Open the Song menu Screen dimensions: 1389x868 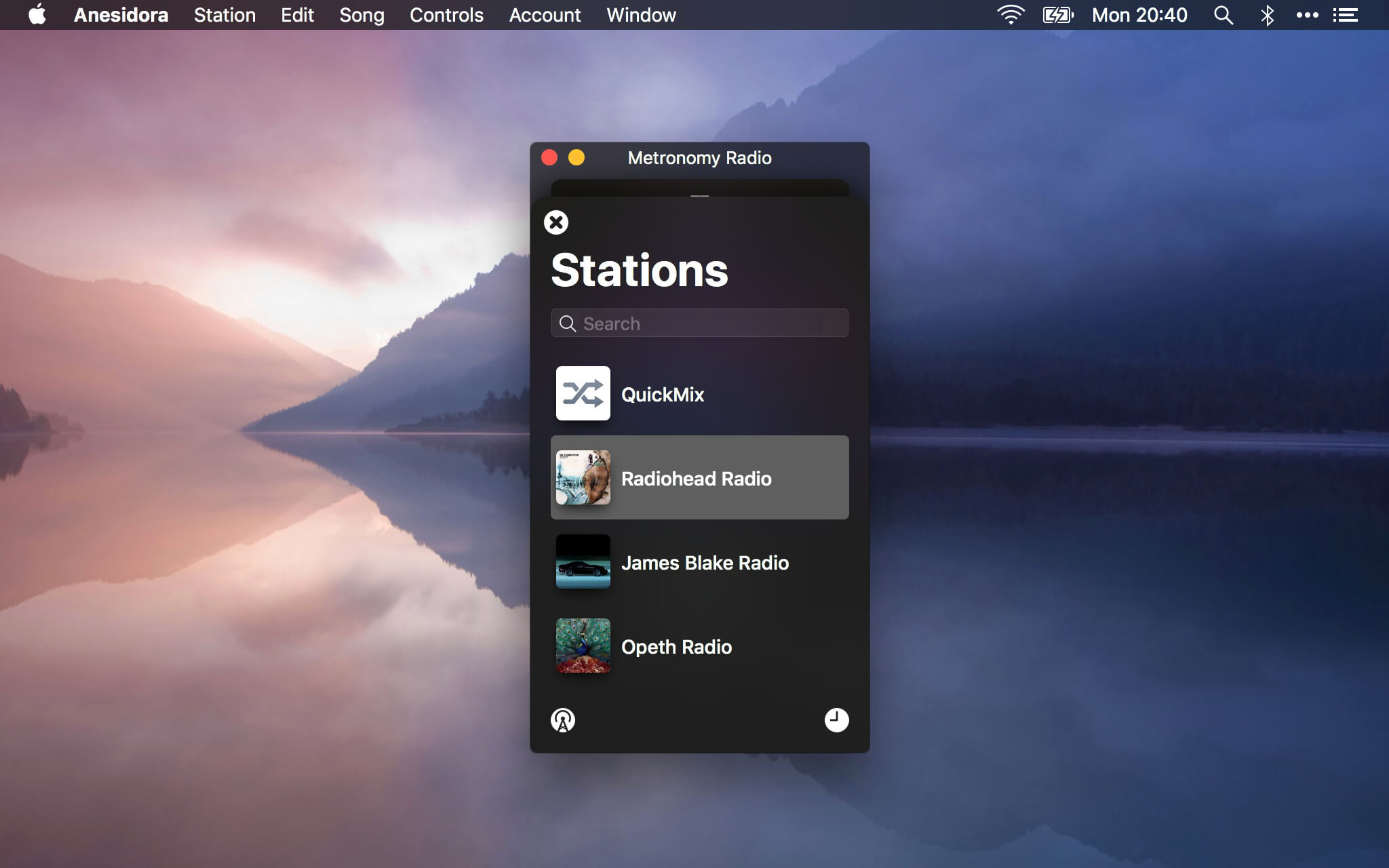click(361, 15)
